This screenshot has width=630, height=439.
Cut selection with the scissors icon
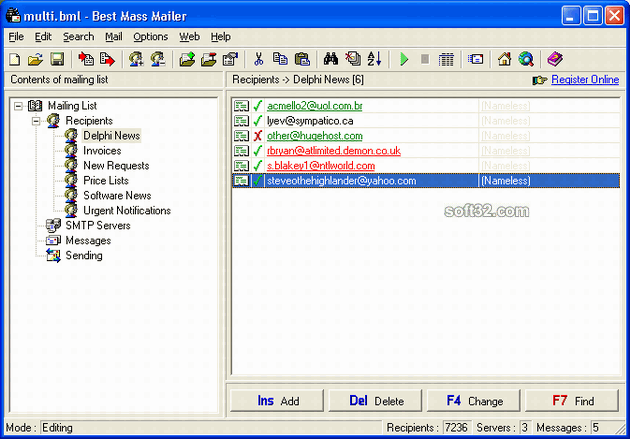[x=258, y=59]
